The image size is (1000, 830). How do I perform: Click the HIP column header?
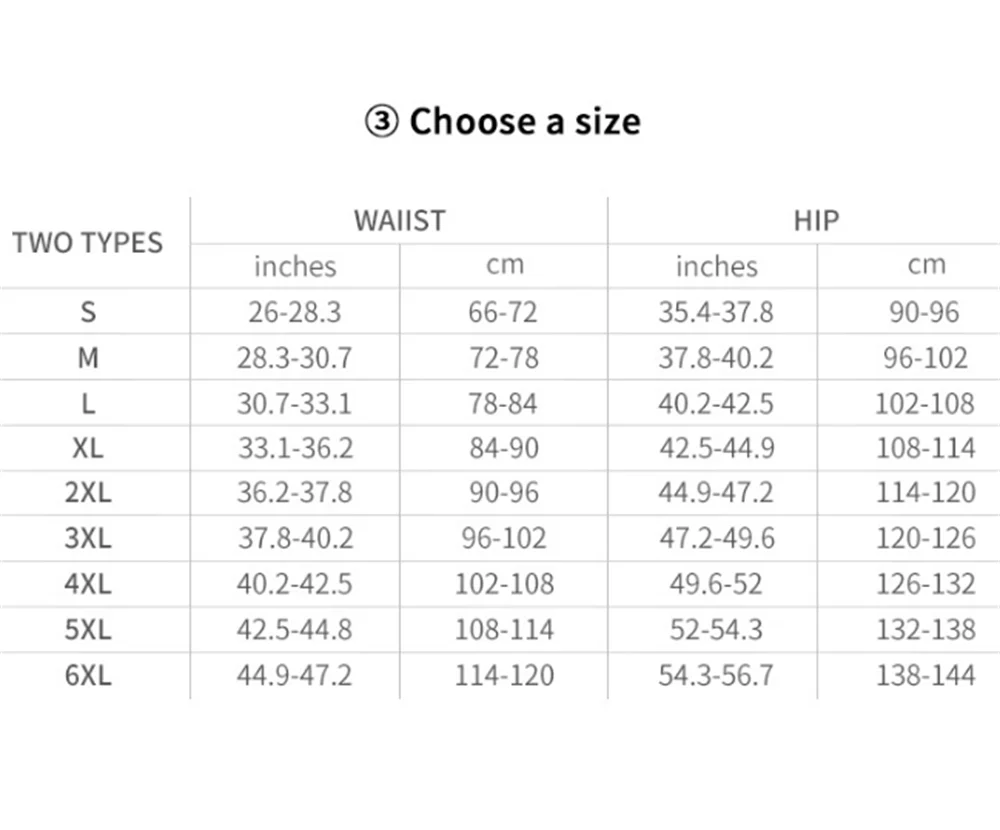816,221
